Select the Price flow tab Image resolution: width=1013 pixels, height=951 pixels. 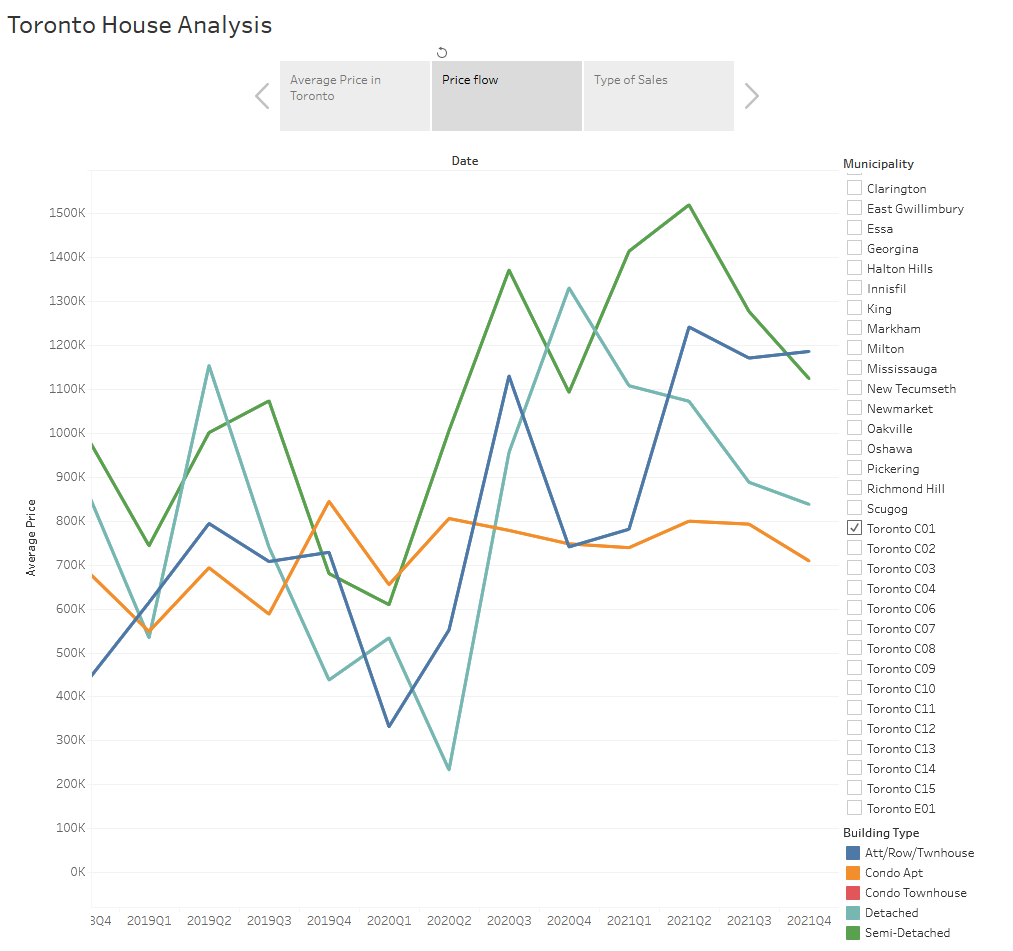tap(506, 95)
